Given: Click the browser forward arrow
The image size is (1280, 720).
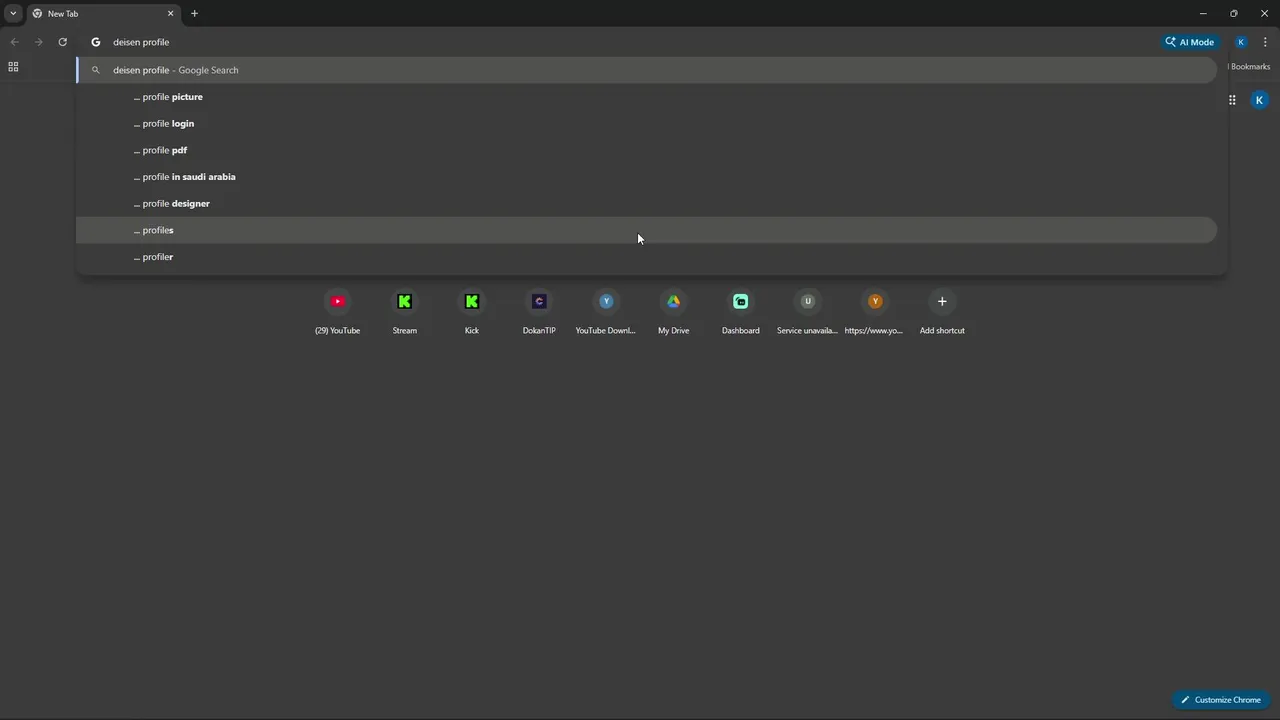Looking at the screenshot, I should [x=38, y=42].
